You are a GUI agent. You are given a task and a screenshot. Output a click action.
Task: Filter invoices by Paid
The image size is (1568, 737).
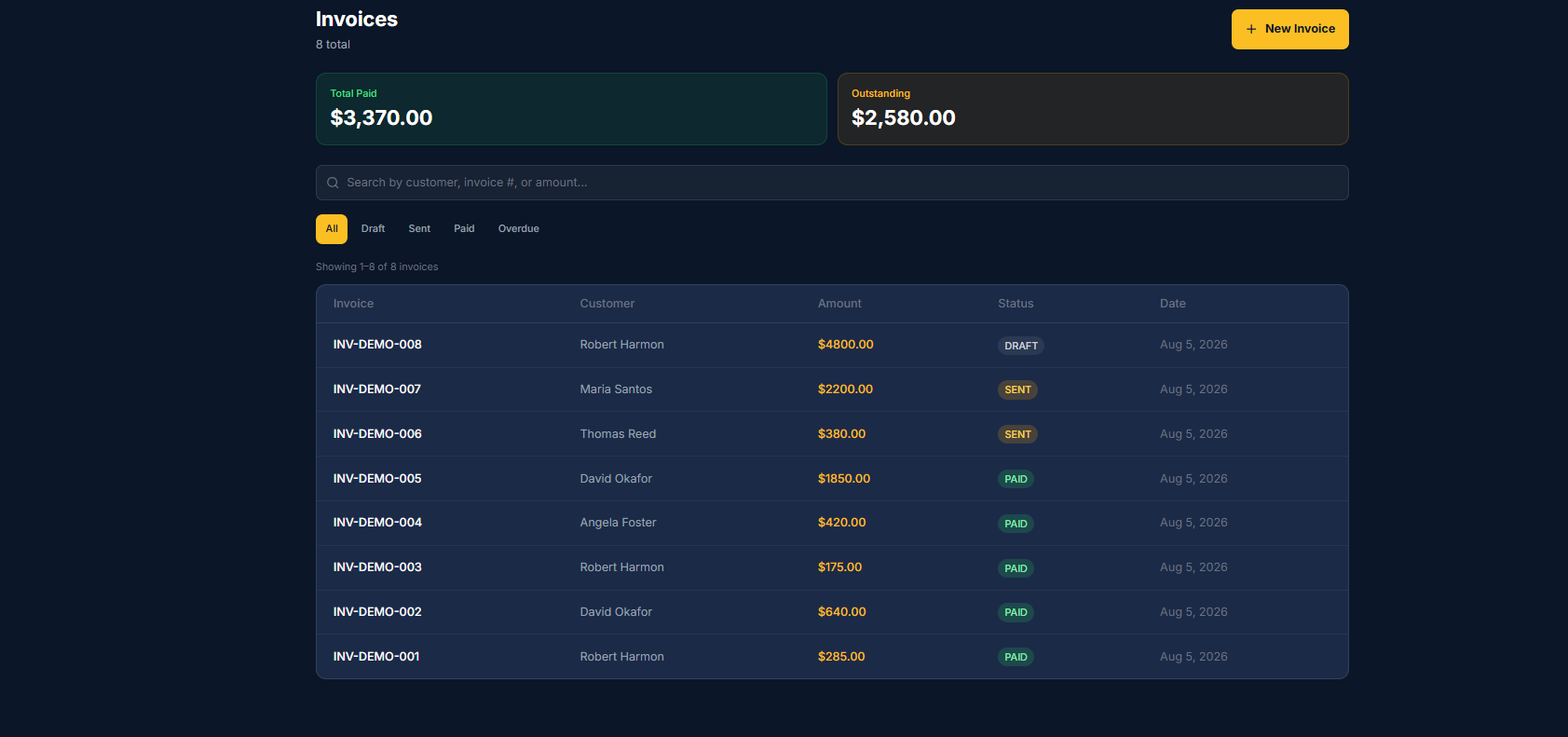pyautogui.click(x=464, y=229)
